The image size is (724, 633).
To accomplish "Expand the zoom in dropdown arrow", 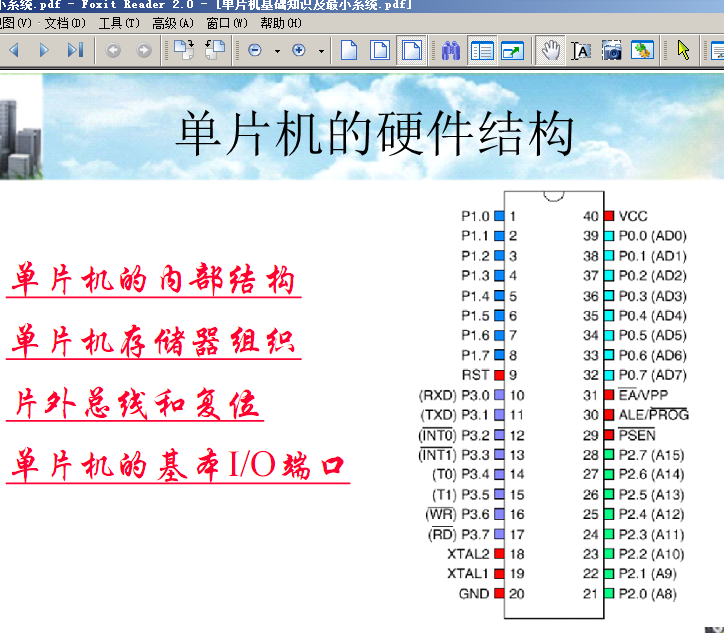I will (321, 50).
